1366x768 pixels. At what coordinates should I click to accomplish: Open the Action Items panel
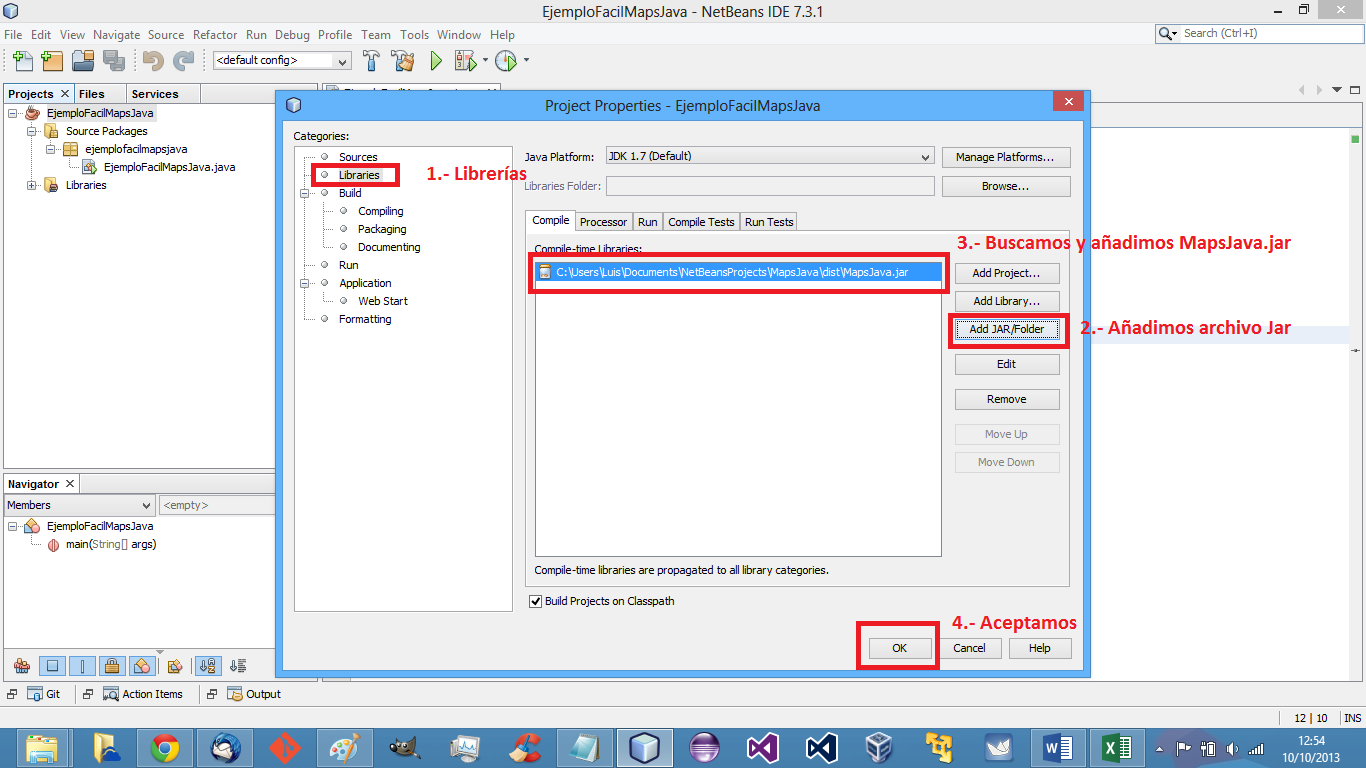pyautogui.click(x=143, y=694)
